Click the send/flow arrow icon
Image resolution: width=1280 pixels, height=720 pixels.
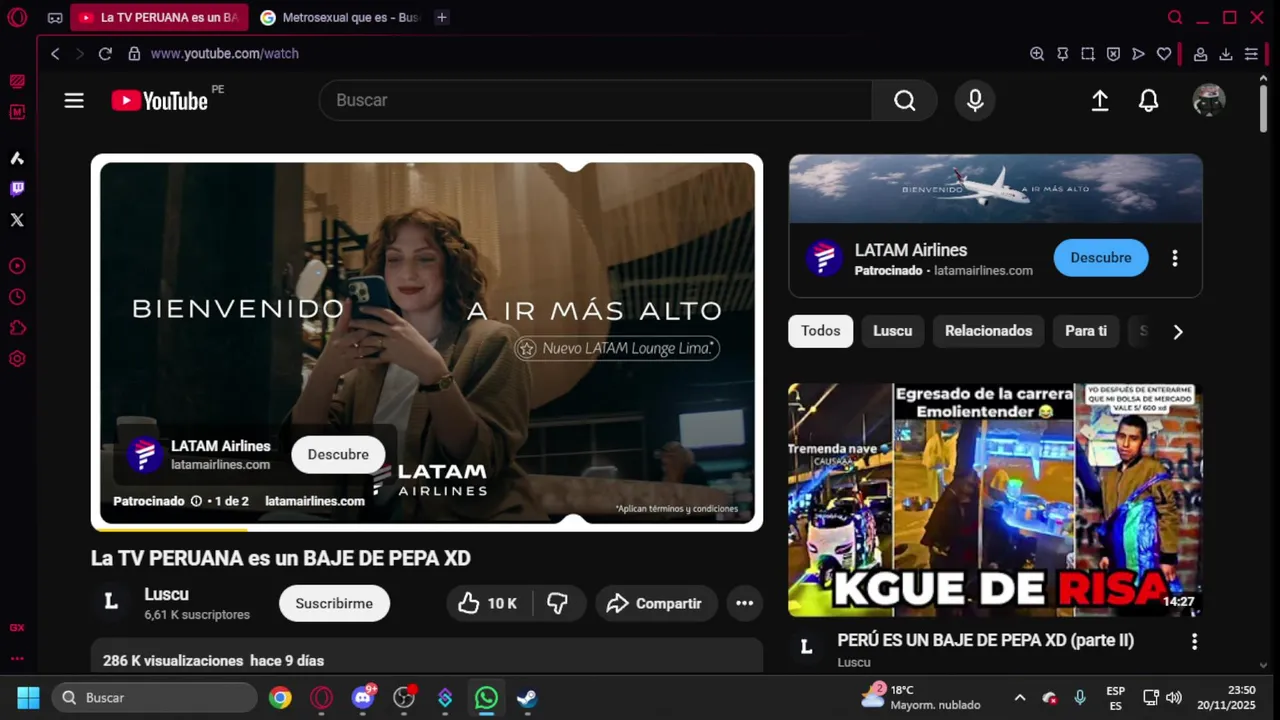pos(1138,54)
